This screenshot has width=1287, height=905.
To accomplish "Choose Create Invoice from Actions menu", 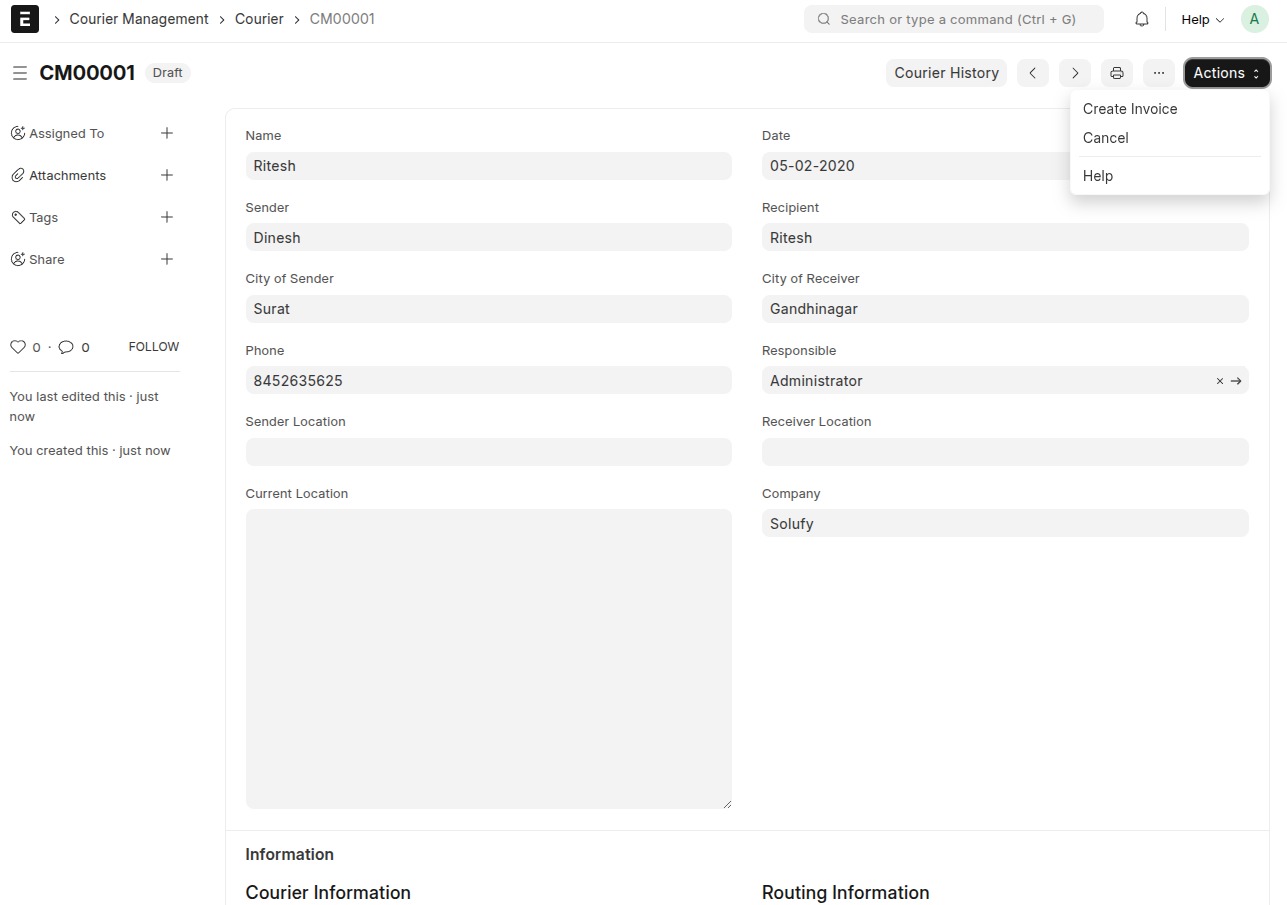I will [1170, 109].
